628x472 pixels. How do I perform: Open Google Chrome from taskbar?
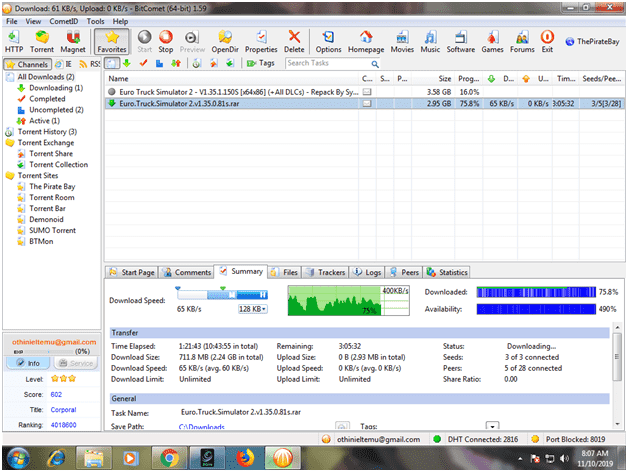coord(169,458)
